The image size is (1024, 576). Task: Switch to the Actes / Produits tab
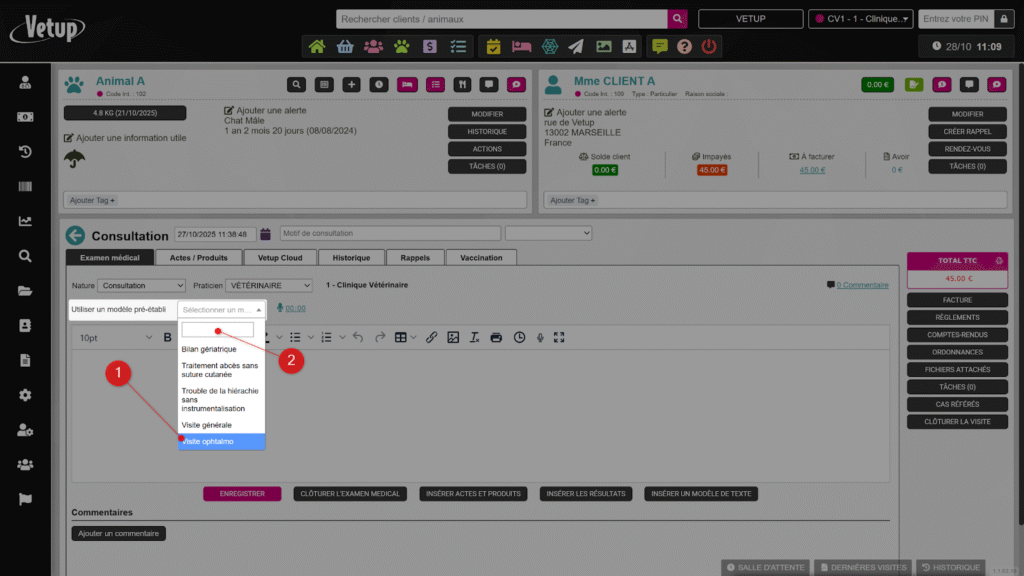[x=198, y=257]
